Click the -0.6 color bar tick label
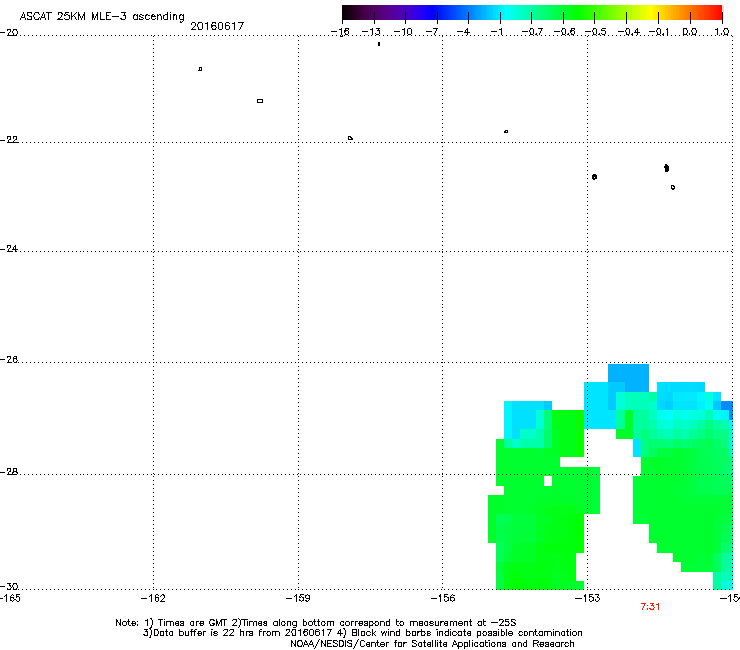Image resolution: width=740 pixels, height=650 pixels. click(564, 32)
